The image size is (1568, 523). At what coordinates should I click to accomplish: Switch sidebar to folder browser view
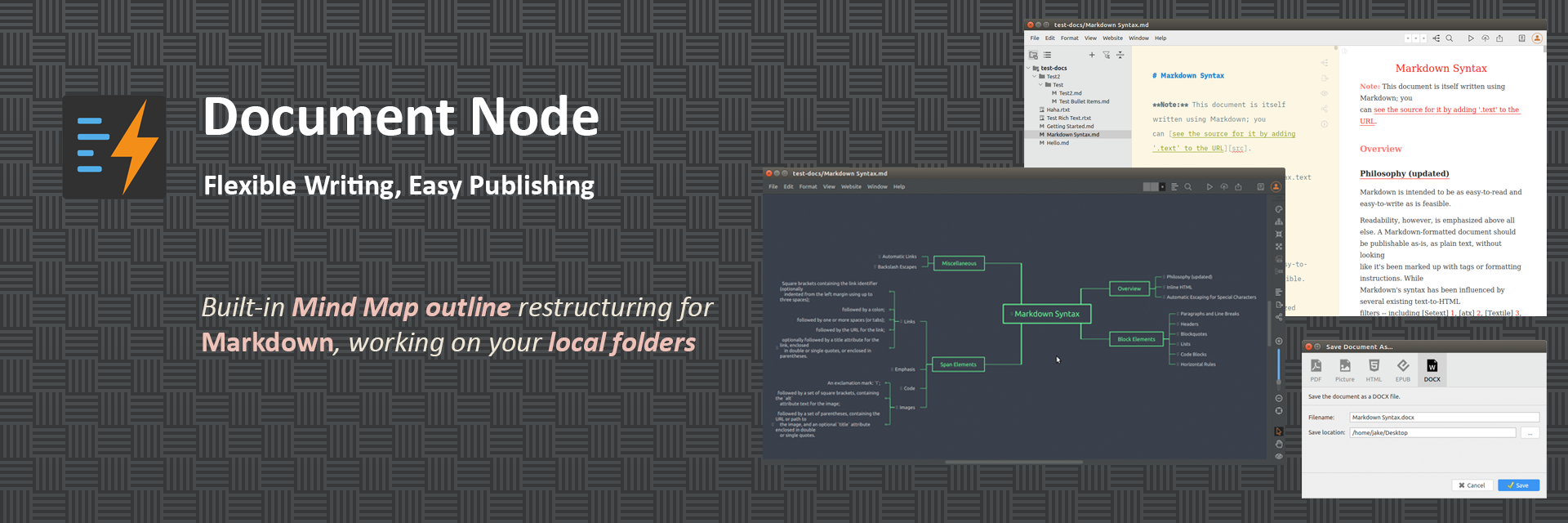1033,55
